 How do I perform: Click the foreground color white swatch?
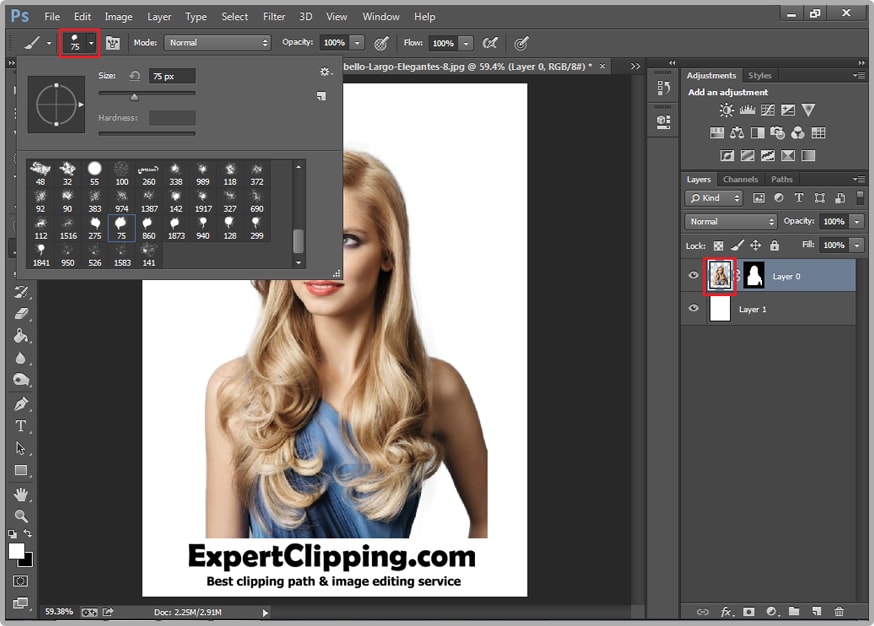point(16,551)
